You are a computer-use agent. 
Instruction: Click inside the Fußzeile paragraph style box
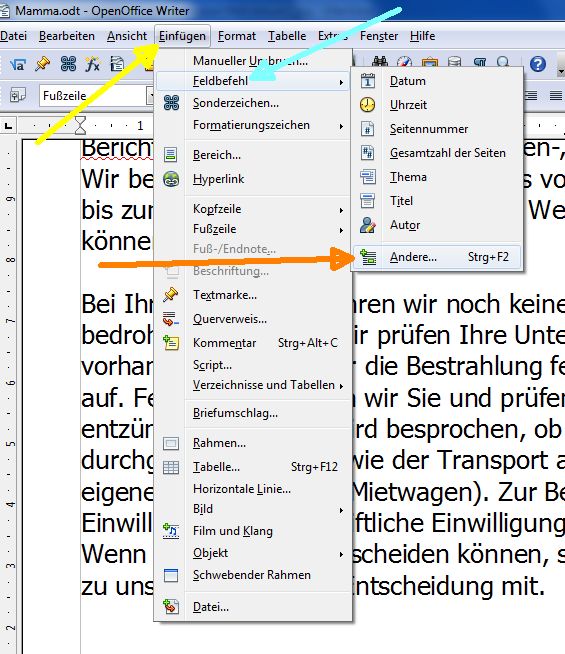click(x=93, y=96)
